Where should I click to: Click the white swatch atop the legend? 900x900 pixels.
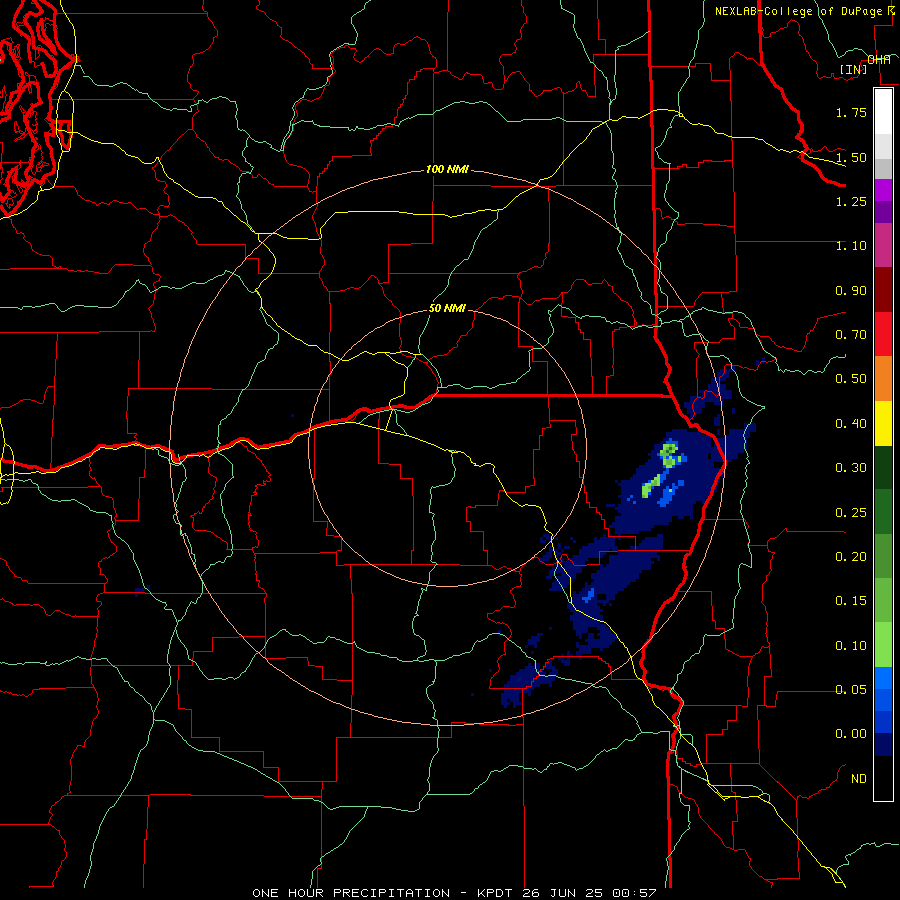(x=883, y=112)
